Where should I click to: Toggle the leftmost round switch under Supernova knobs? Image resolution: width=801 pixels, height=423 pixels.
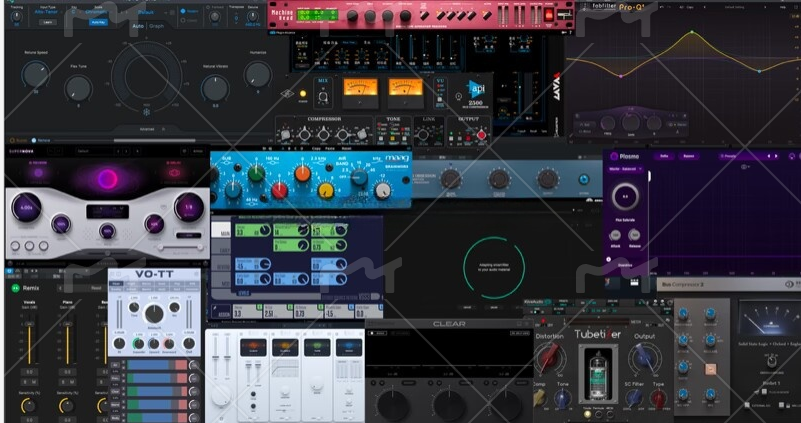(16, 246)
